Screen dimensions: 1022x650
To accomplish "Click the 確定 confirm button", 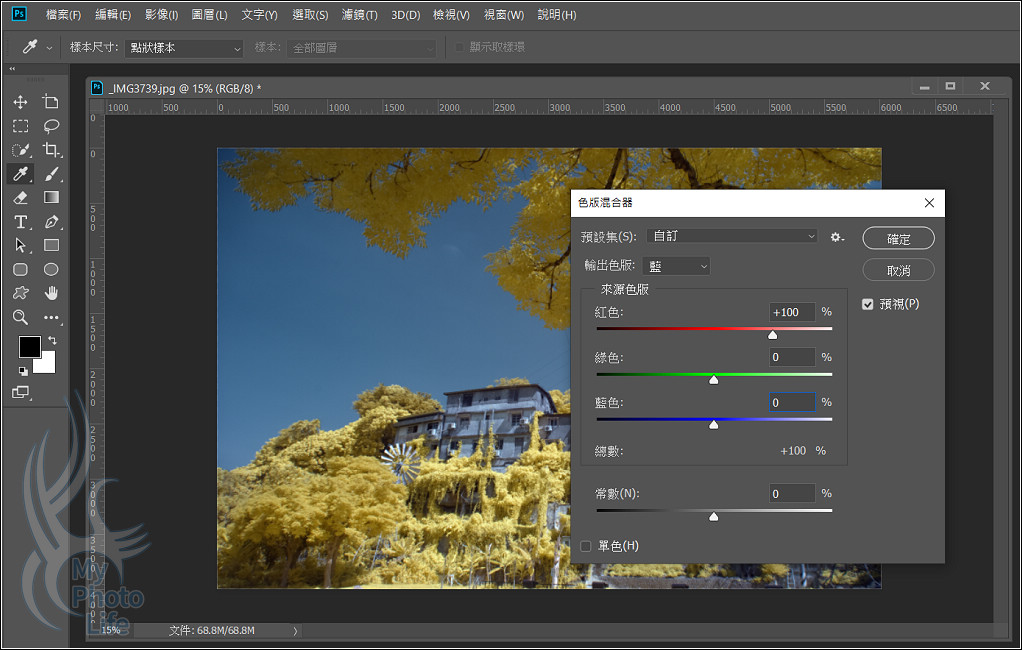I will [898, 238].
